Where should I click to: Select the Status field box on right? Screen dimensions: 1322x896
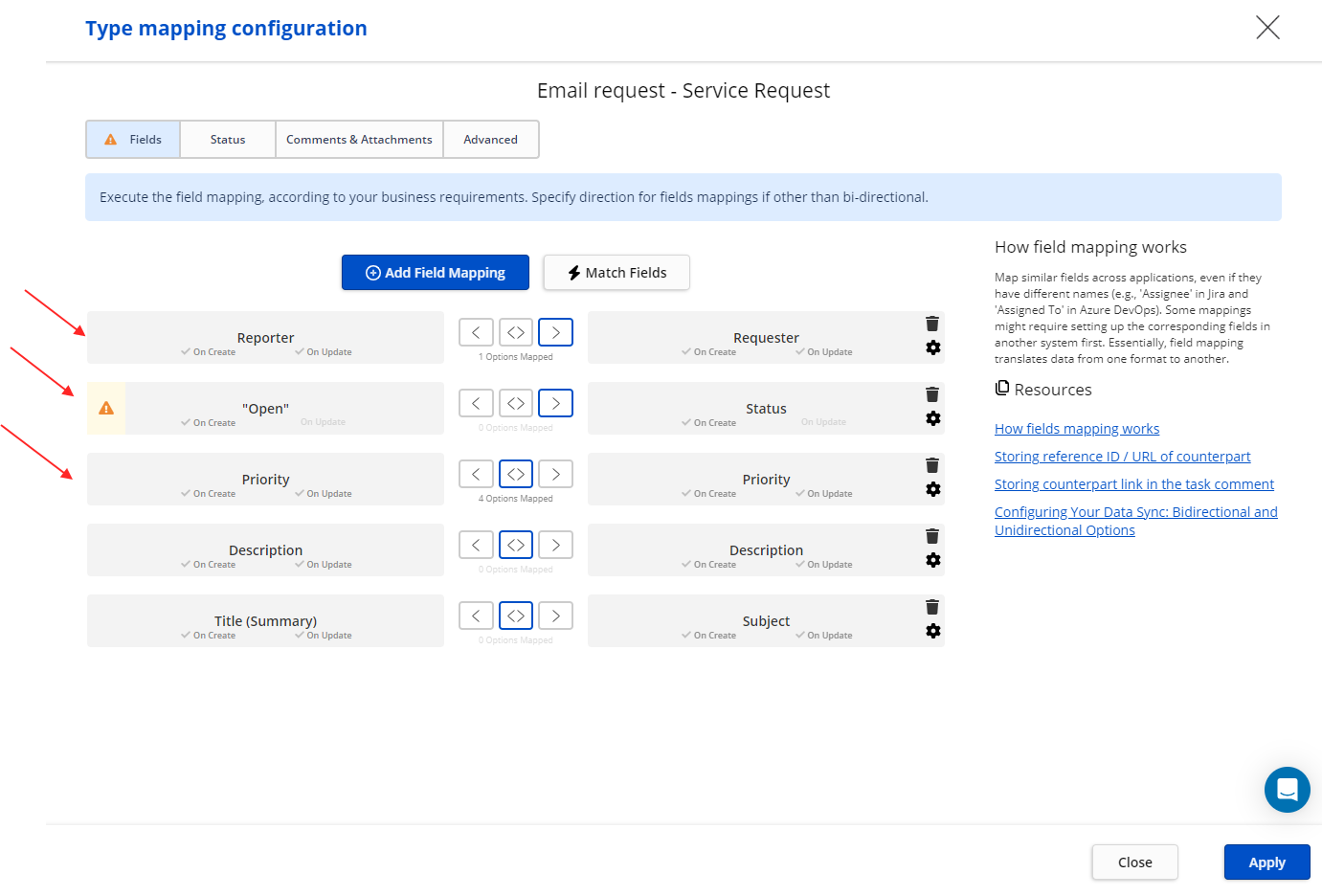tap(766, 408)
